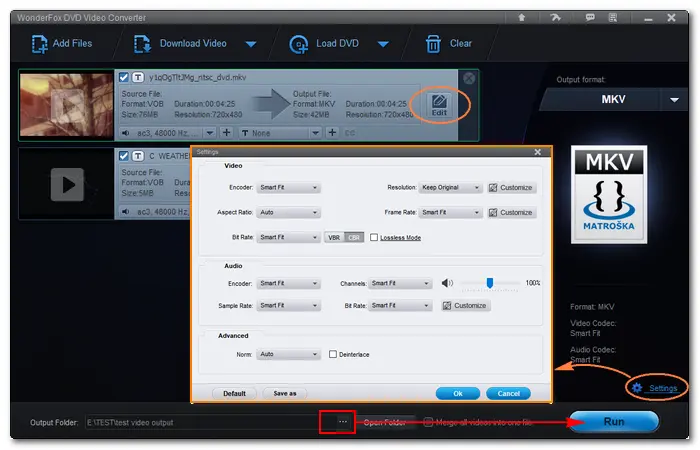Uncheck the y1qOgTltJMg_ntsc_dvd.mkv file checkbox
The height and width of the screenshot is (450, 700).
click(x=124, y=77)
